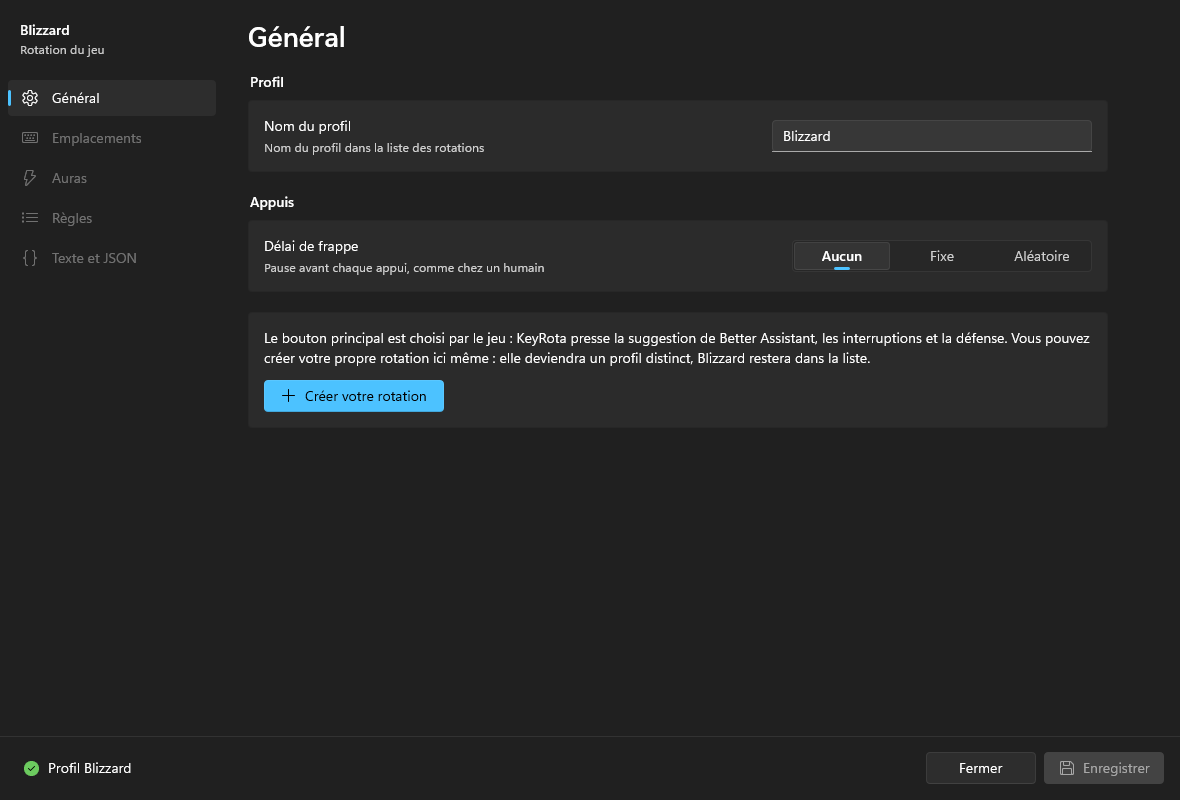The image size is (1180, 800).
Task: Click the Appuis section heading
Action: click(272, 202)
